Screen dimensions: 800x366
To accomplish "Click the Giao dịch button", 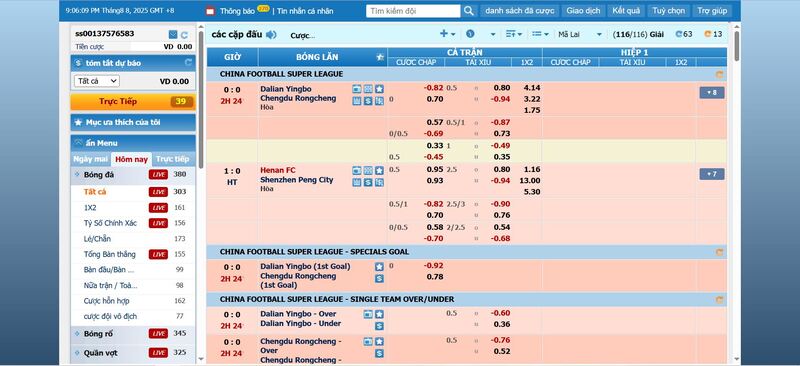I will pos(584,11).
